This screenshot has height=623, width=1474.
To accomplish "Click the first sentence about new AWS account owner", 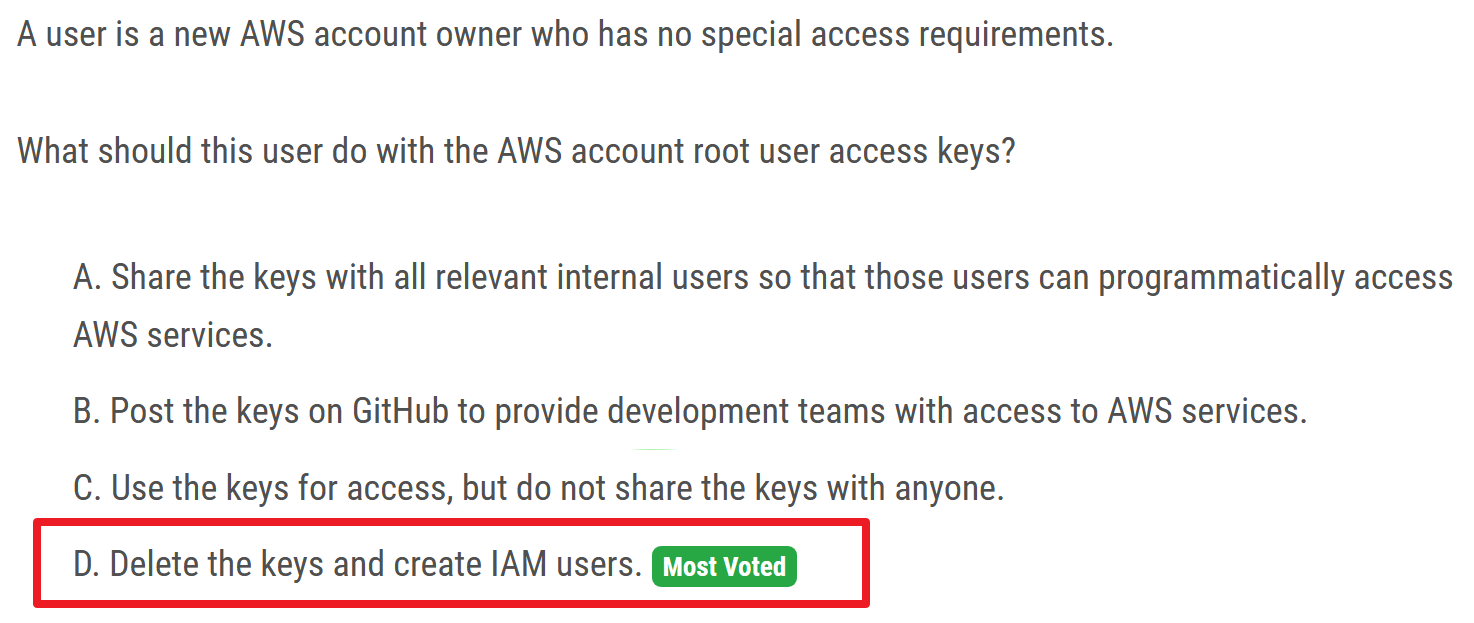I will [565, 36].
